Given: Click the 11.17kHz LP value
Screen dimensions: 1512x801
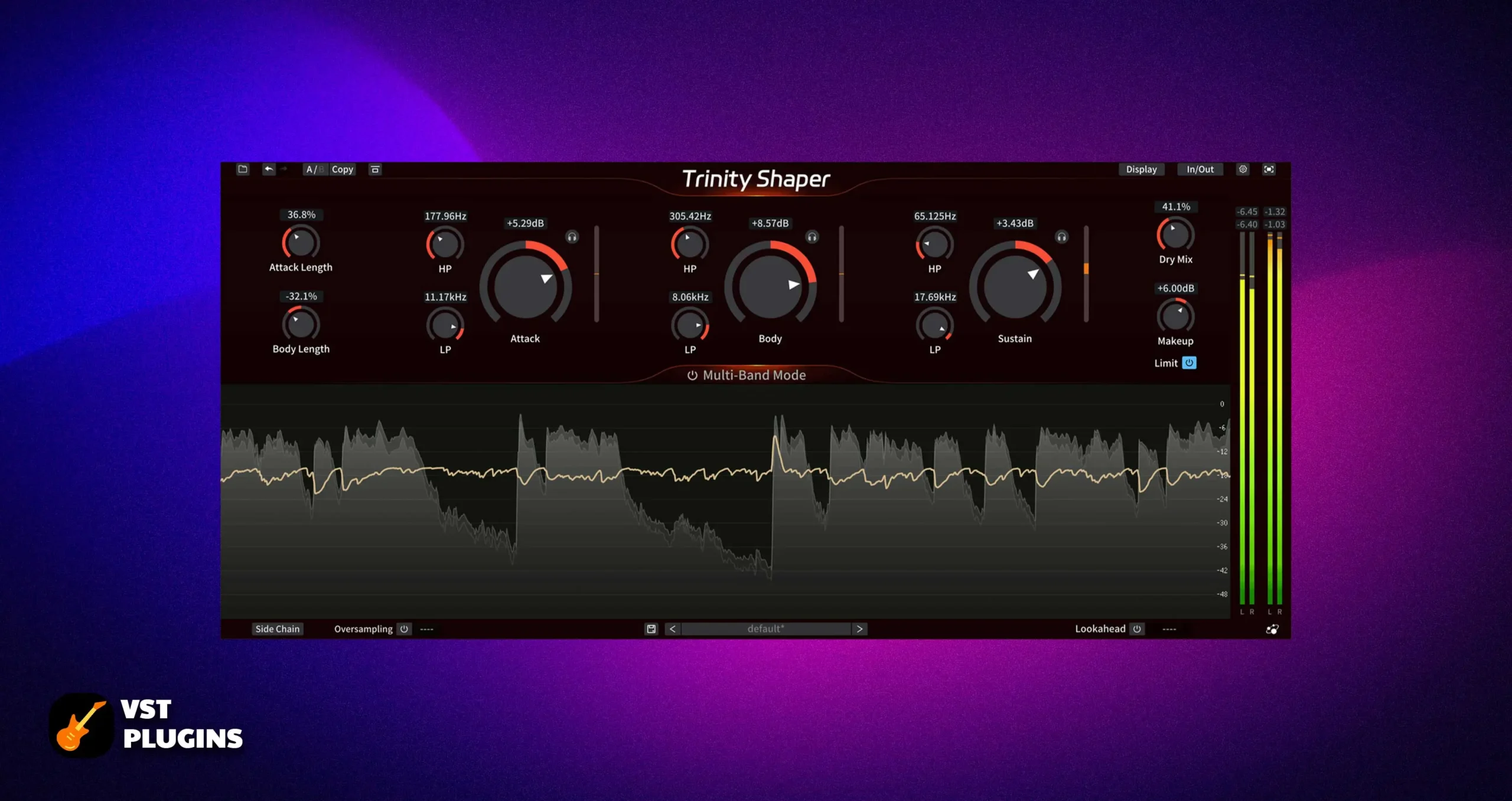Looking at the screenshot, I should [x=445, y=297].
